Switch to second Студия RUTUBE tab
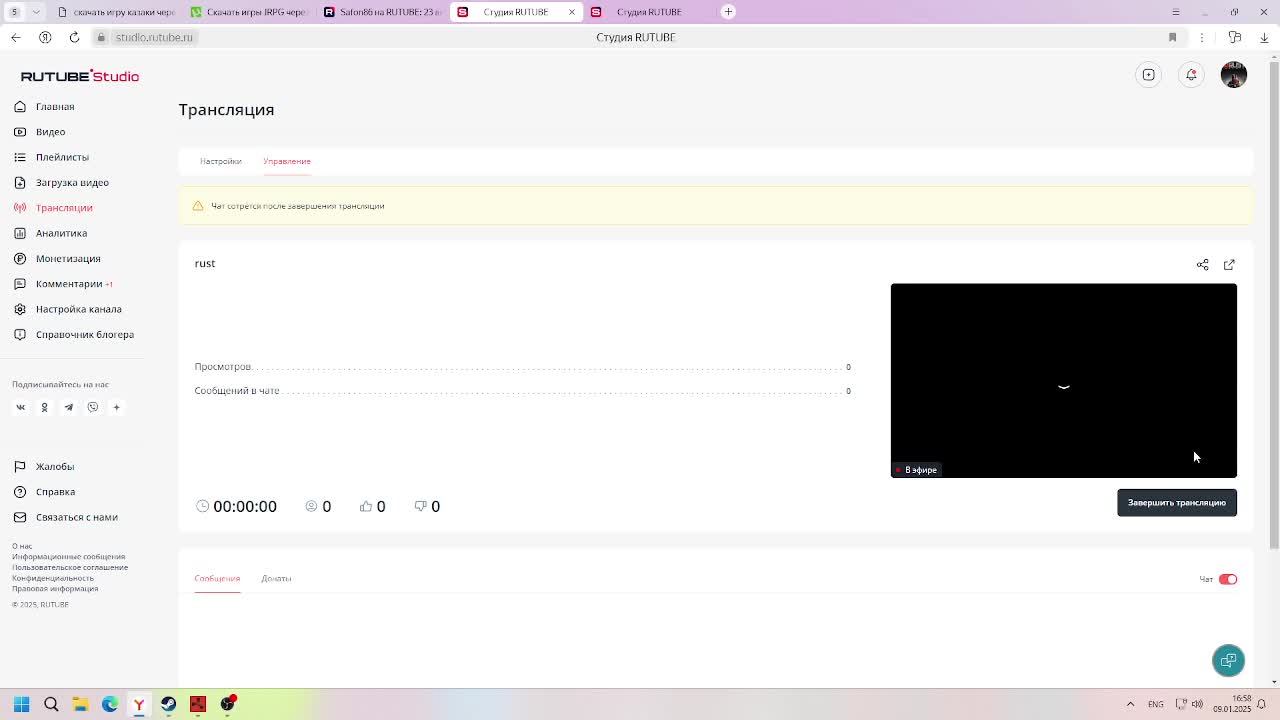Viewport: 1280px width, 720px height. 648,12
